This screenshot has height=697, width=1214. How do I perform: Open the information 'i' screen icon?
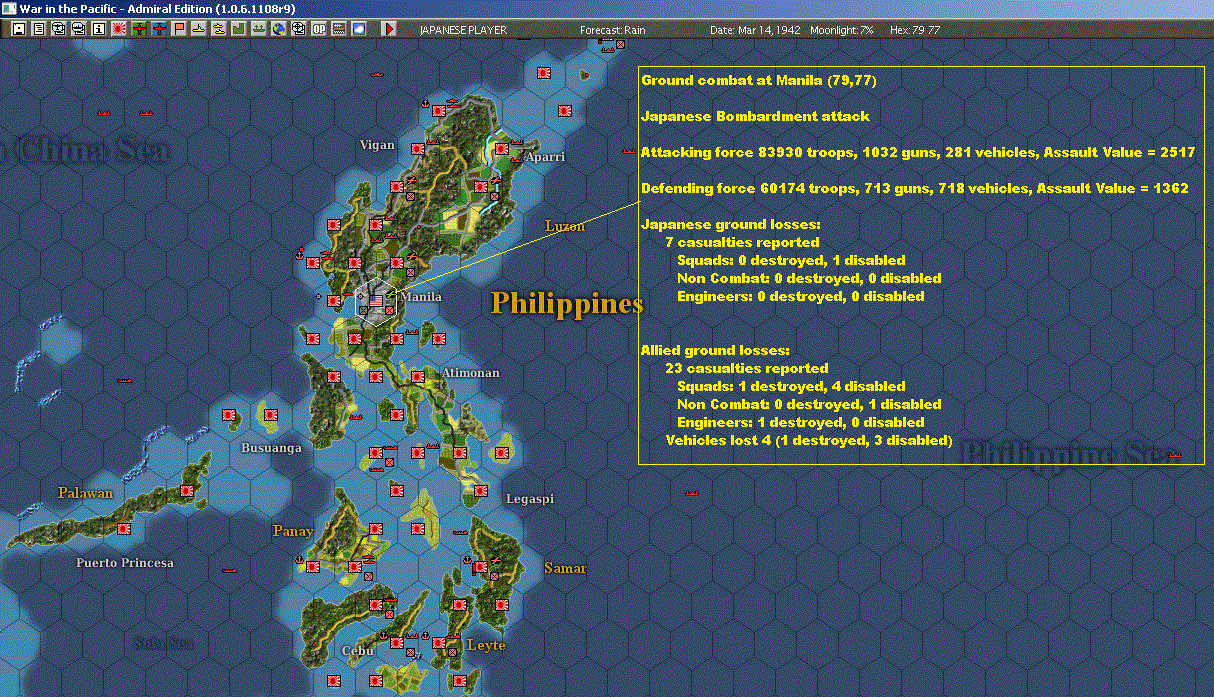[99, 29]
